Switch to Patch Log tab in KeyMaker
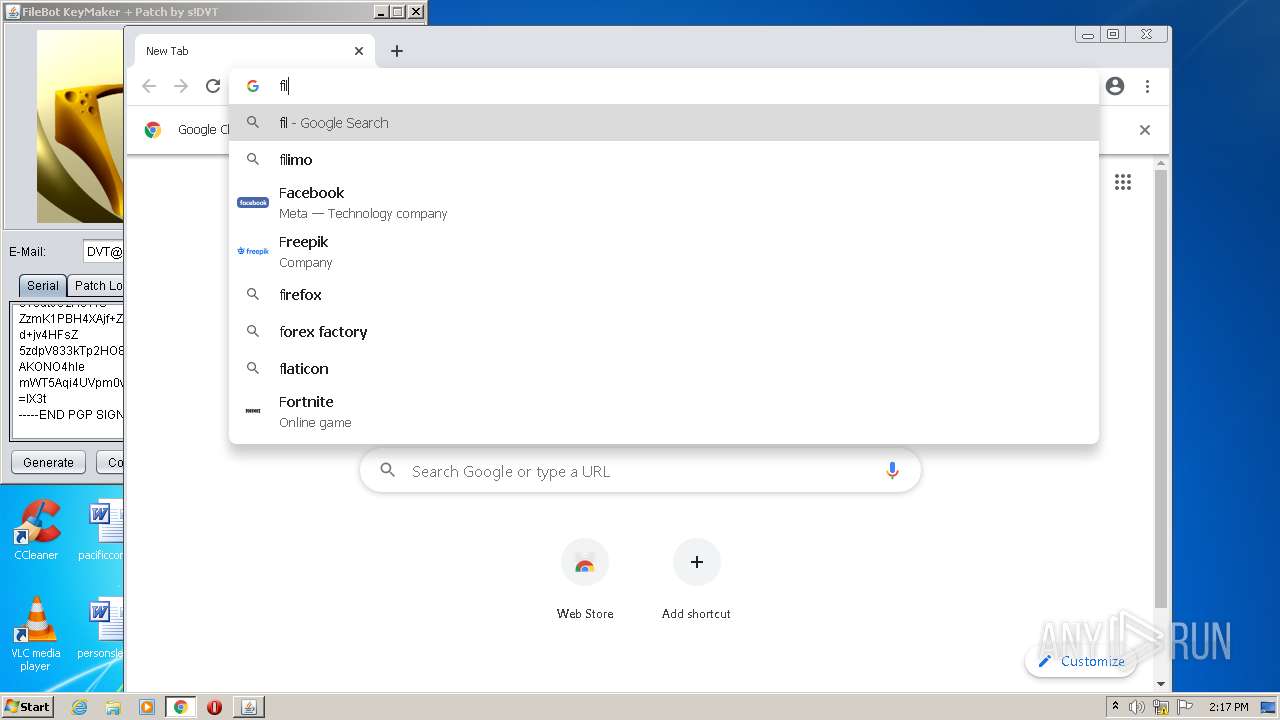The image size is (1280, 720). (97, 285)
